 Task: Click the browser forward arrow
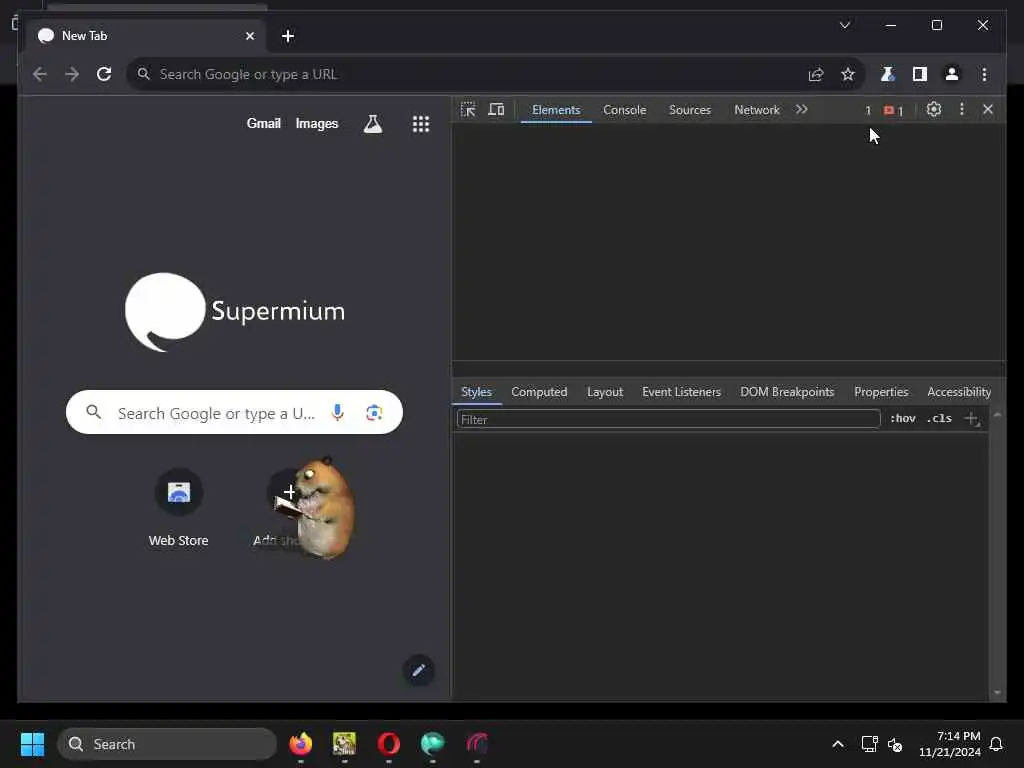(x=72, y=74)
